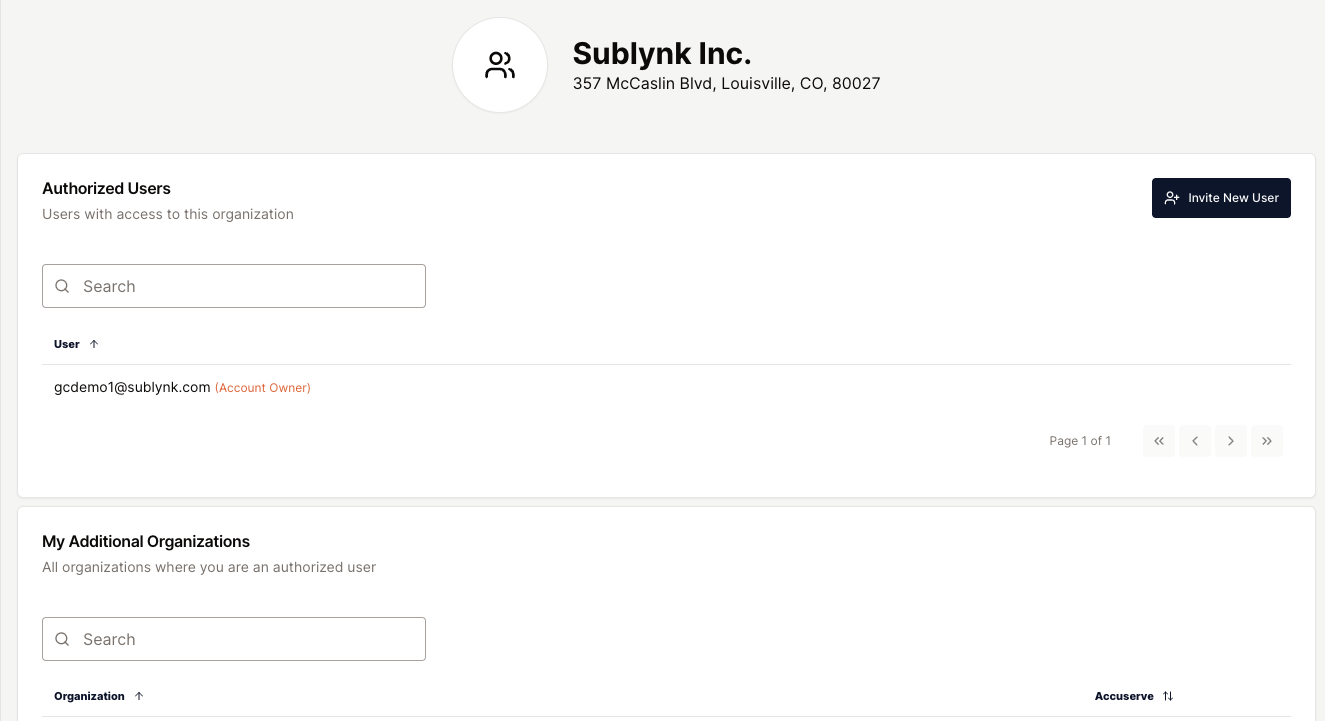Click the Page 1 of 1 indicator
This screenshot has height=721, width=1325.
tap(1080, 441)
